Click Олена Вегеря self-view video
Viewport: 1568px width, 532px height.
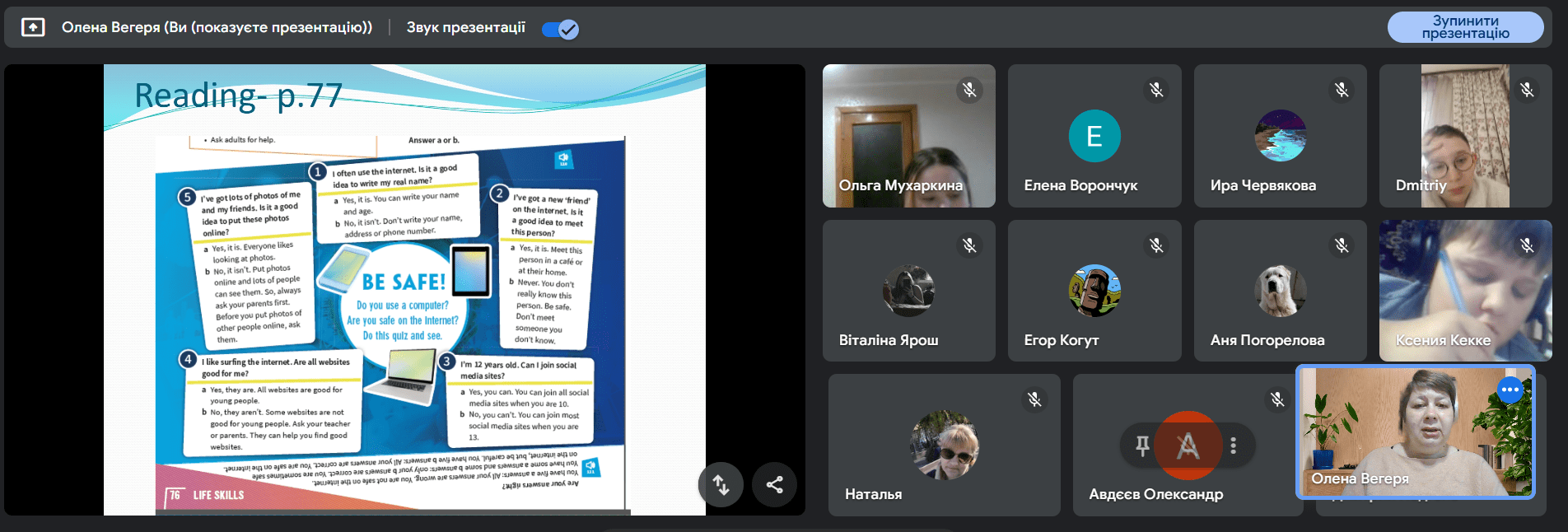tap(1416, 432)
